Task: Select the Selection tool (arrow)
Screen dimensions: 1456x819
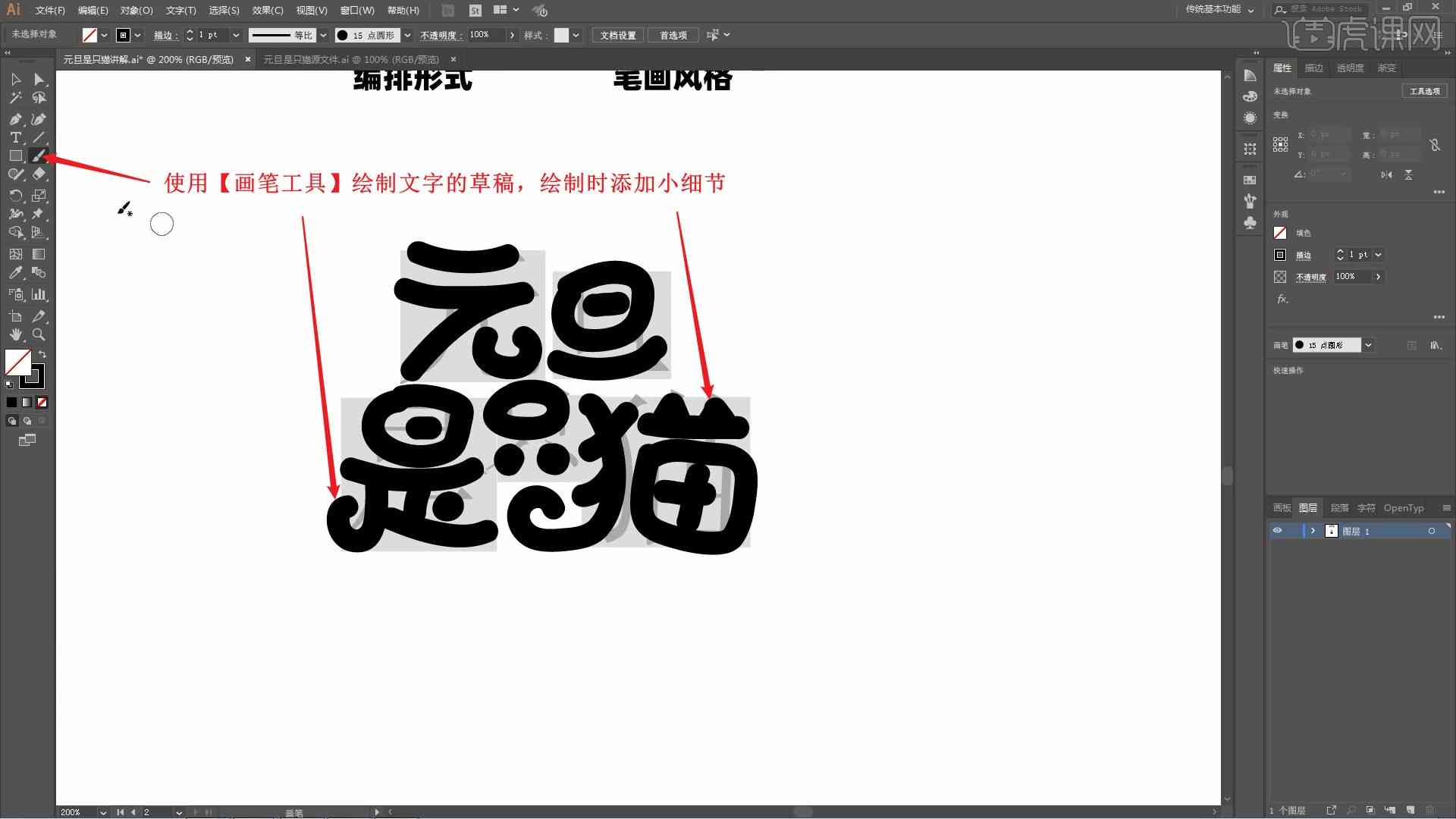Action: point(15,78)
